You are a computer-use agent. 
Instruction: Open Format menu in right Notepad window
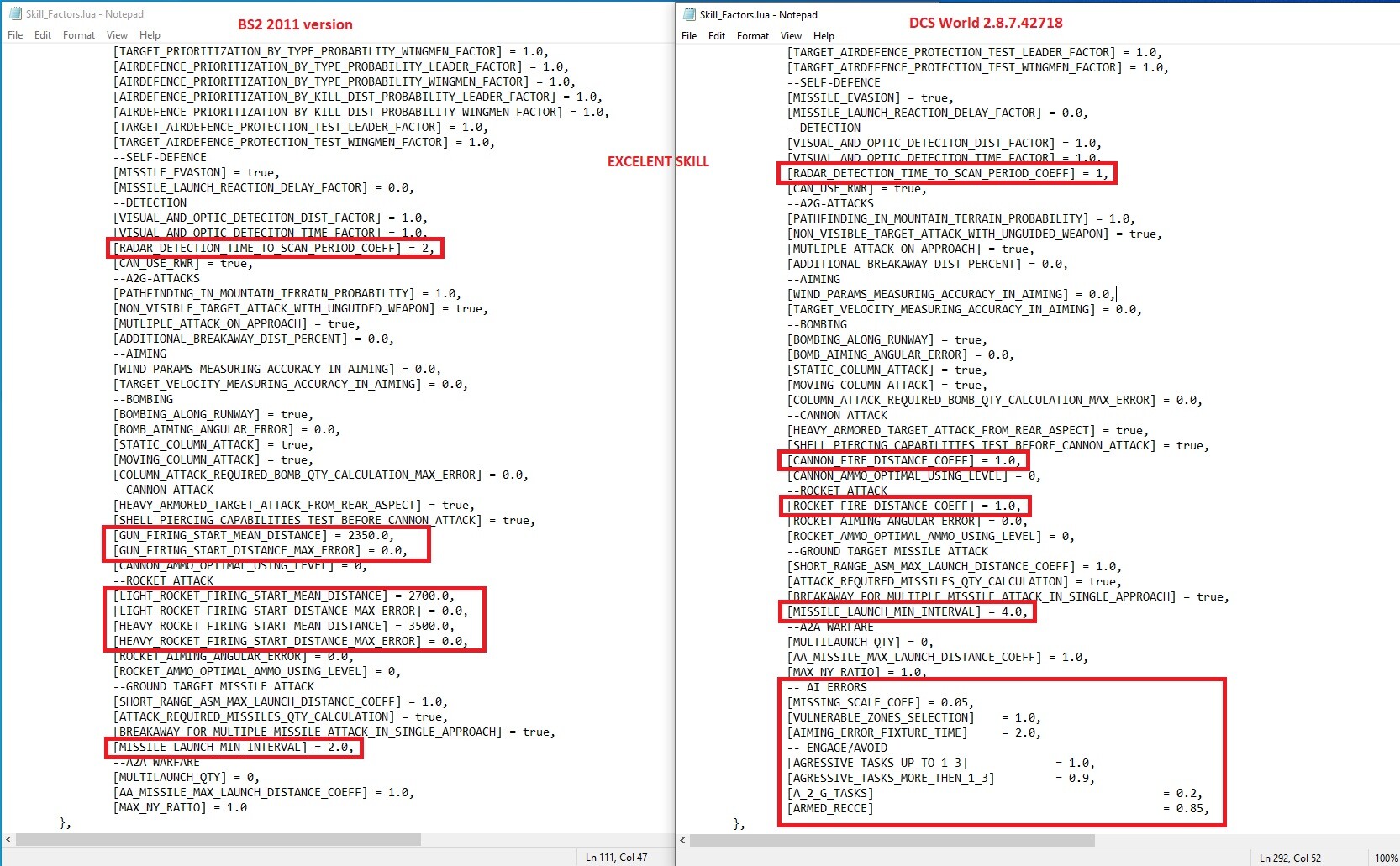pyautogui.click(x=753, y=36)
